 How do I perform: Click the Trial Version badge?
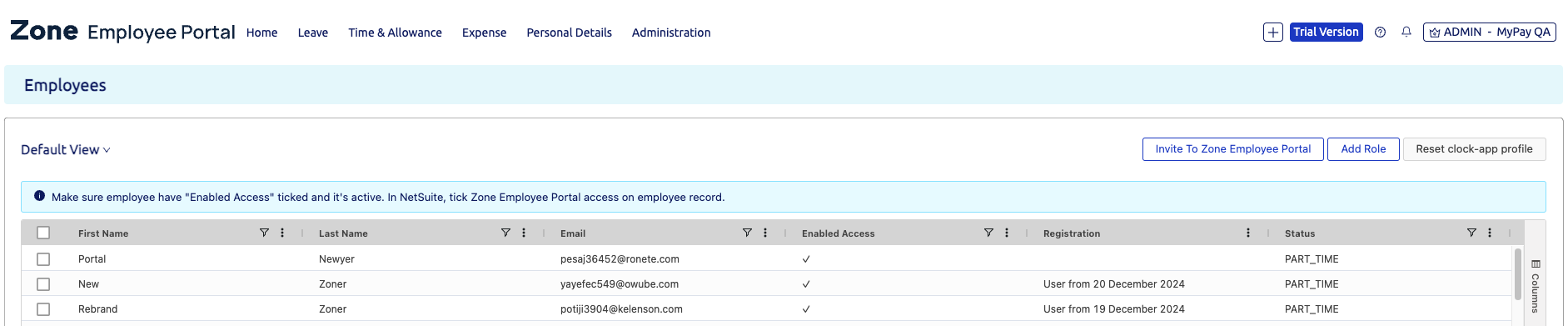pos(1326,33)
